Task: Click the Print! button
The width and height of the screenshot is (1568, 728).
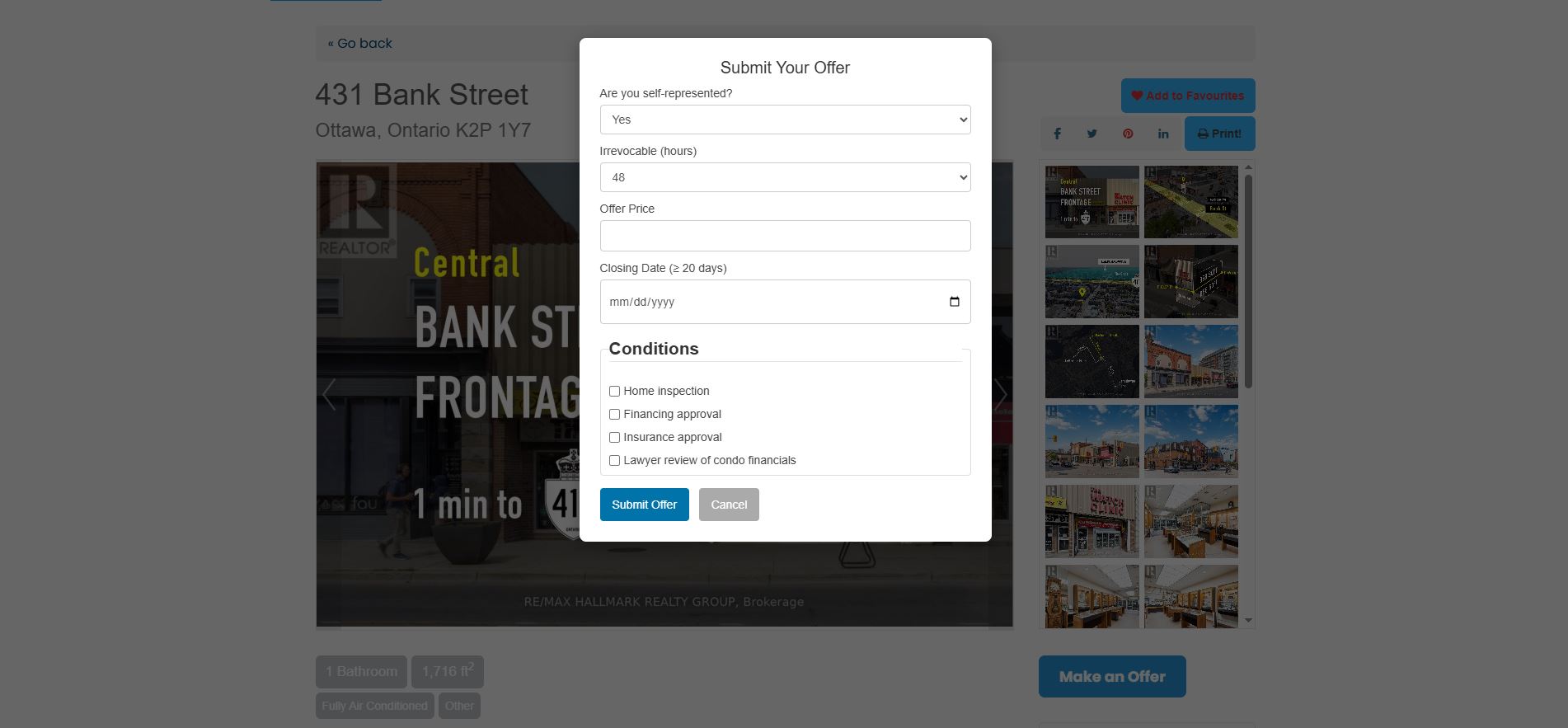Action: (x=1219, y=134)
